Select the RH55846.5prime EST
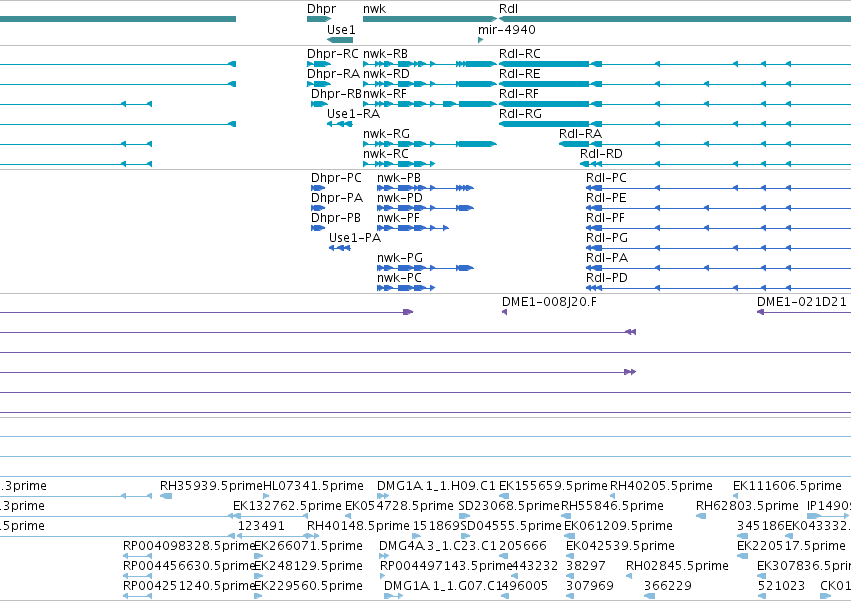 564,516
